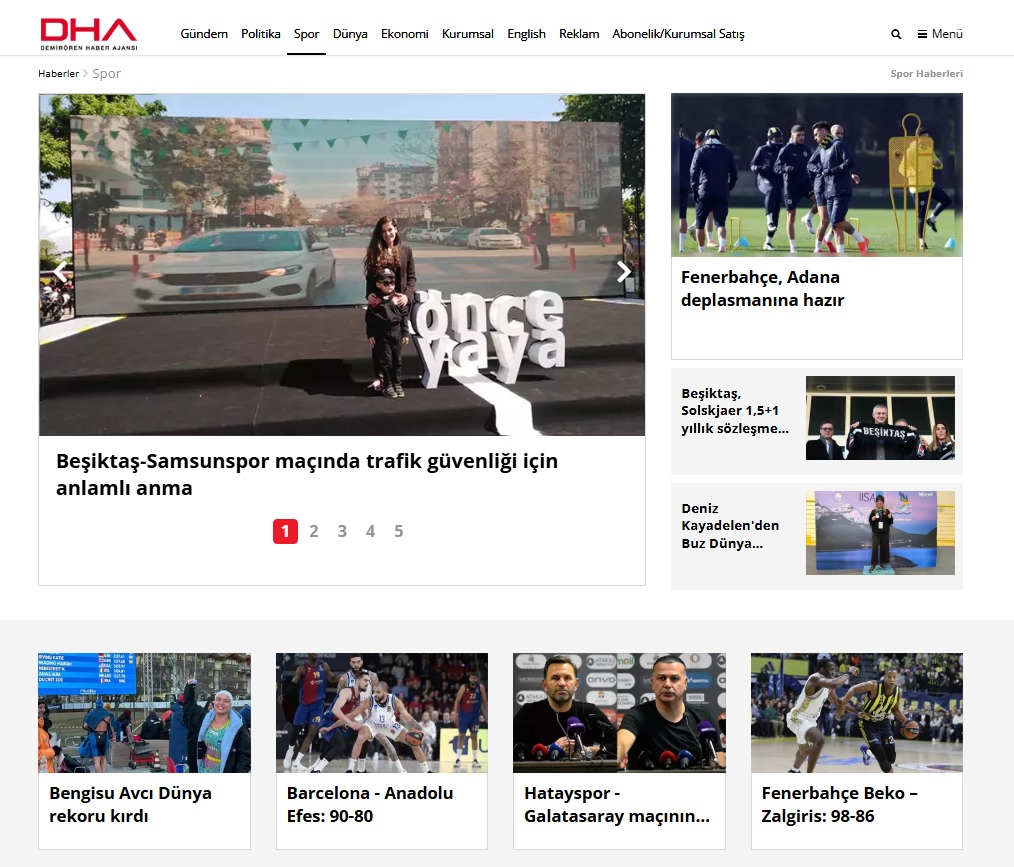Open Abonelik/Kurumsal Satış page
Screen dimensions: 1014x867
click(x=678, y=34)
